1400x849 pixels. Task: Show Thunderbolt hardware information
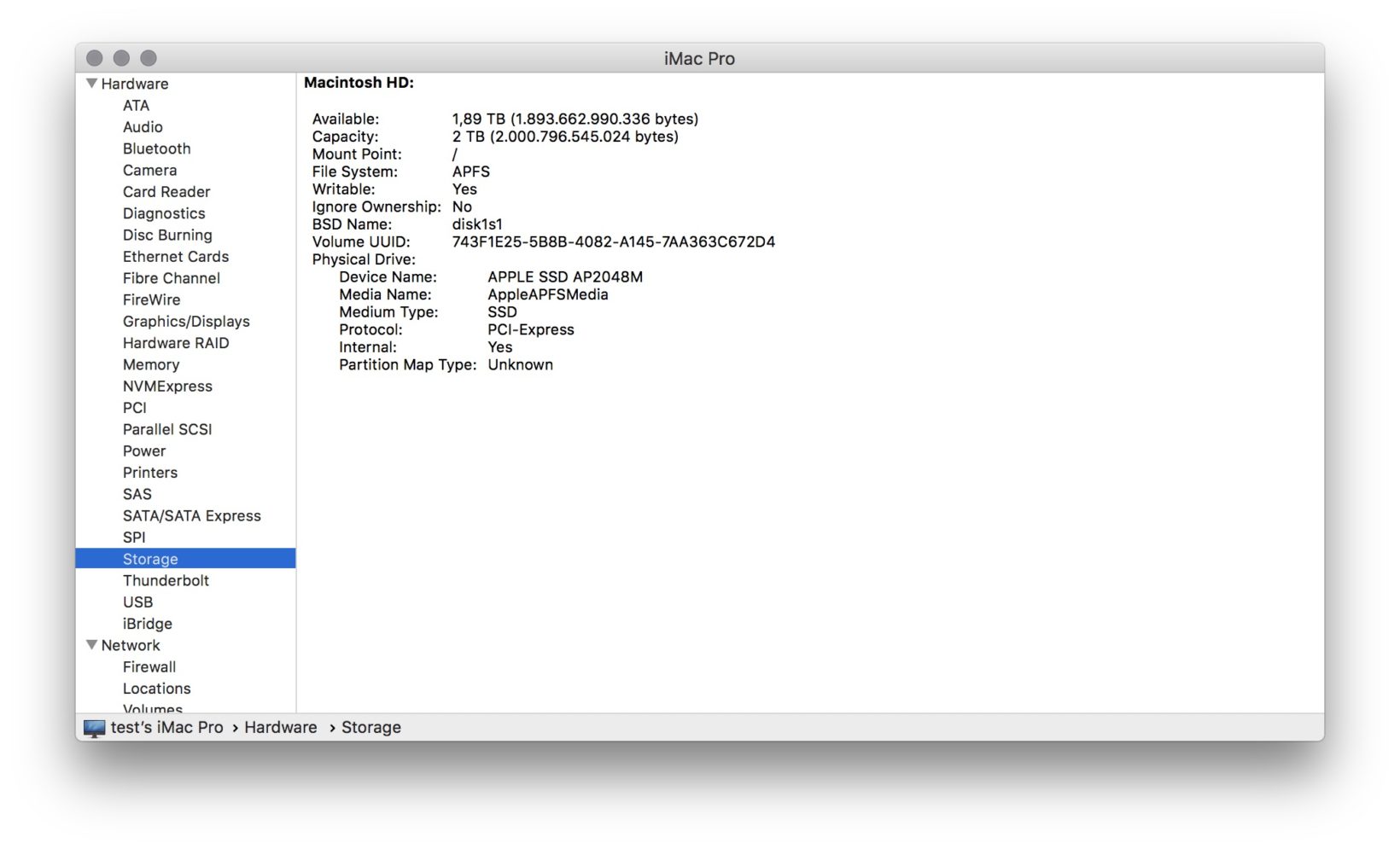[166, 580]
